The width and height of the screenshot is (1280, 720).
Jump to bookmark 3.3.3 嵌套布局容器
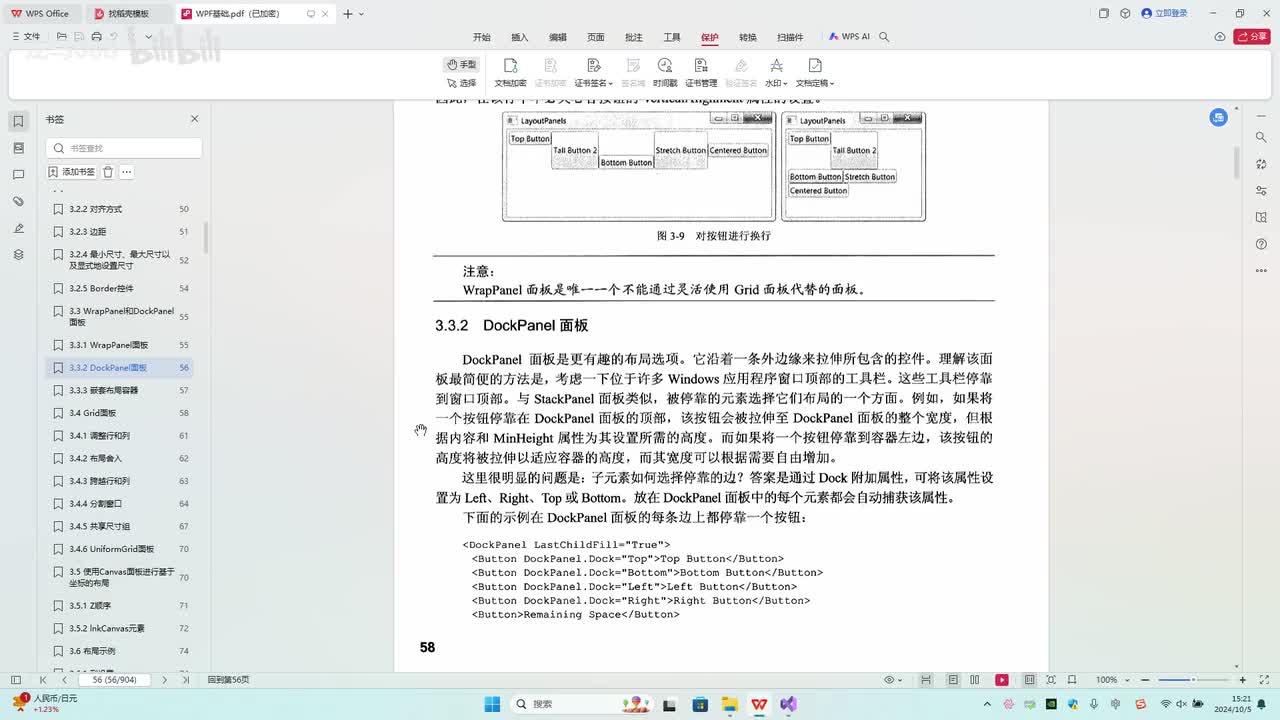tap(120, 390)
